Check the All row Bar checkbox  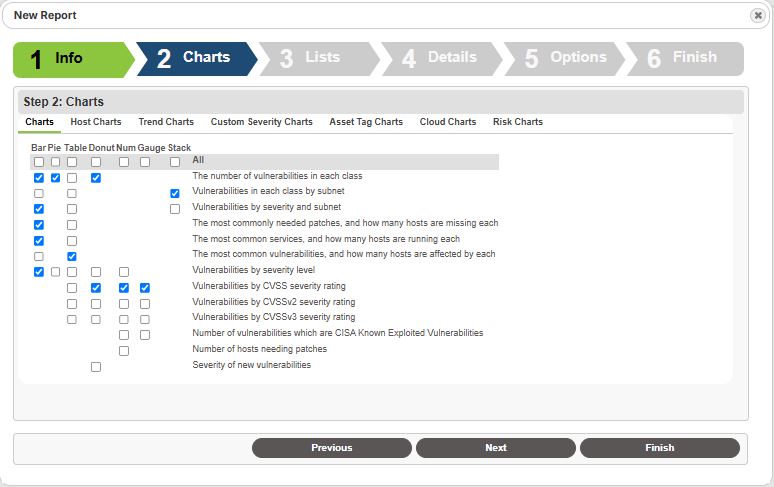tap(39, 162)
